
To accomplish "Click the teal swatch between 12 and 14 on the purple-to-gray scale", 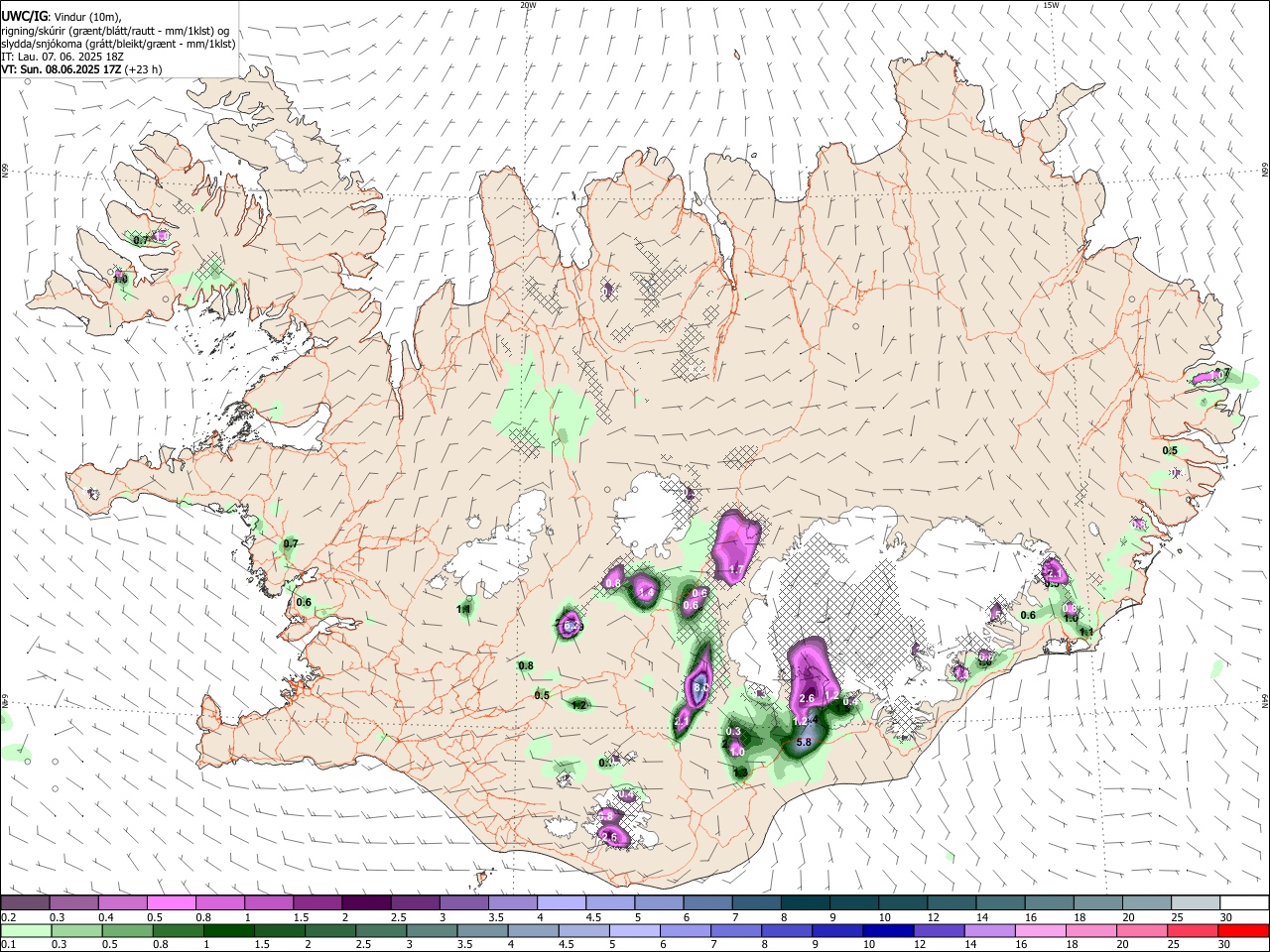I will [x=952, y=902].
